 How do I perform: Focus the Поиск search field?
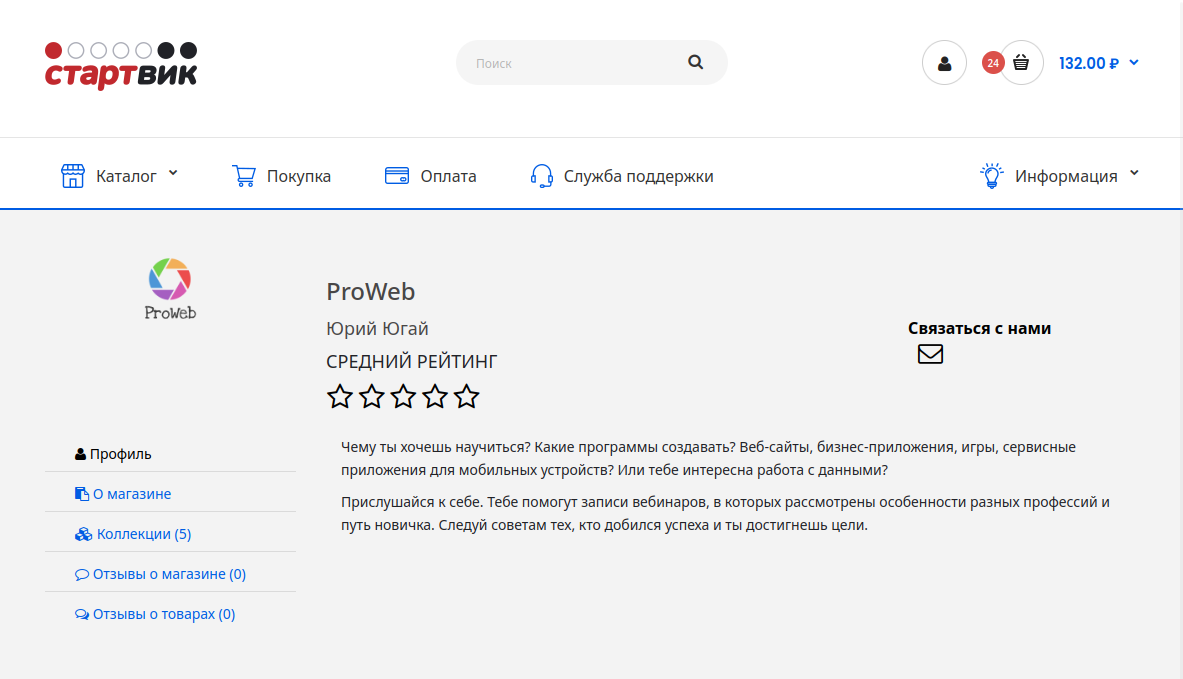pos(570,63)
